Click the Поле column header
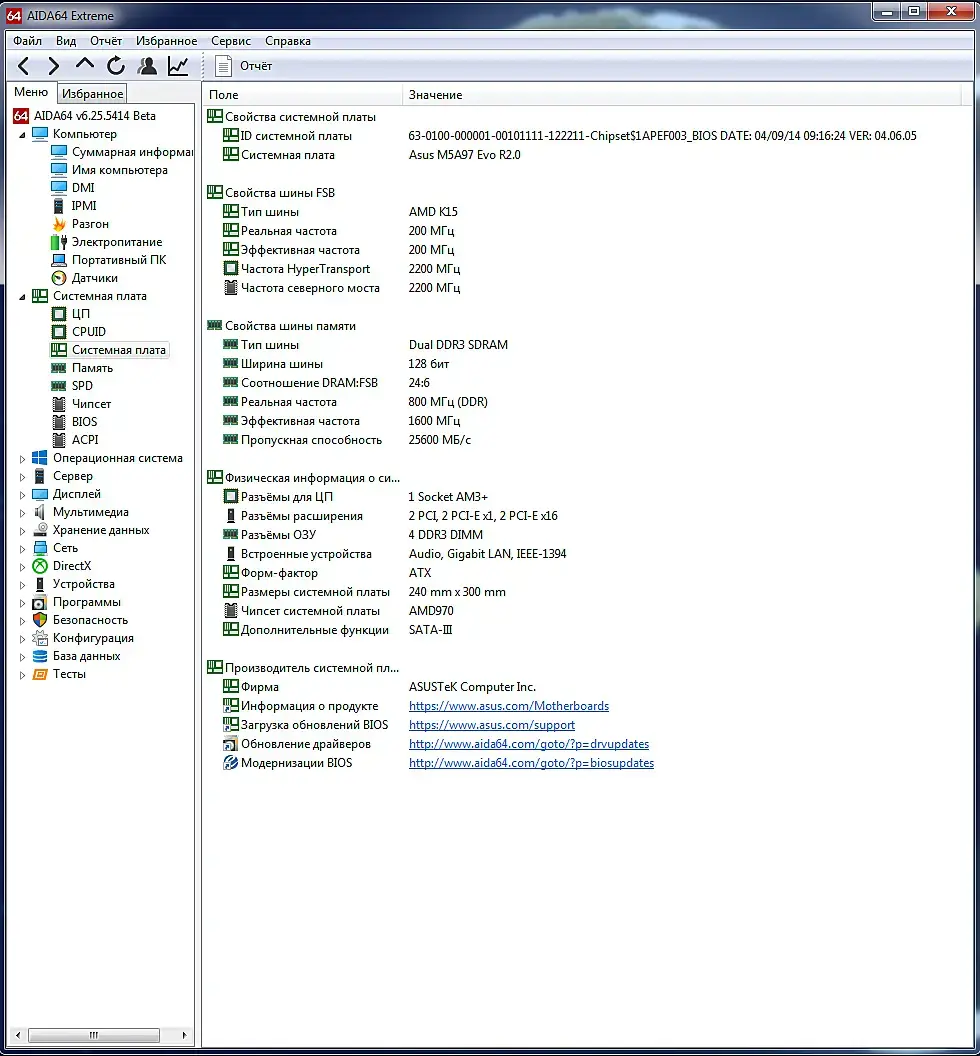The height and width of the screenshot is (1056, 980). pyautogui.click(x=302, y=95)
